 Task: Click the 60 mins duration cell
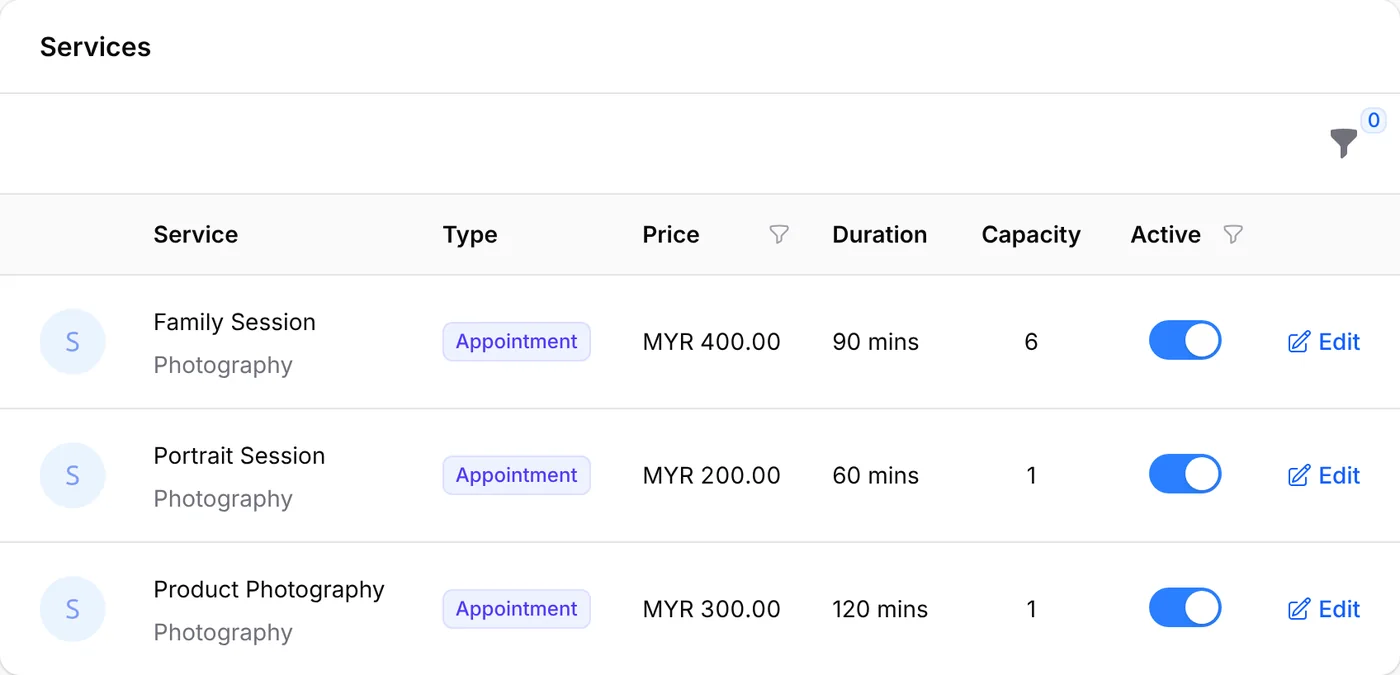pyautogui.click(x=876, y=476)
